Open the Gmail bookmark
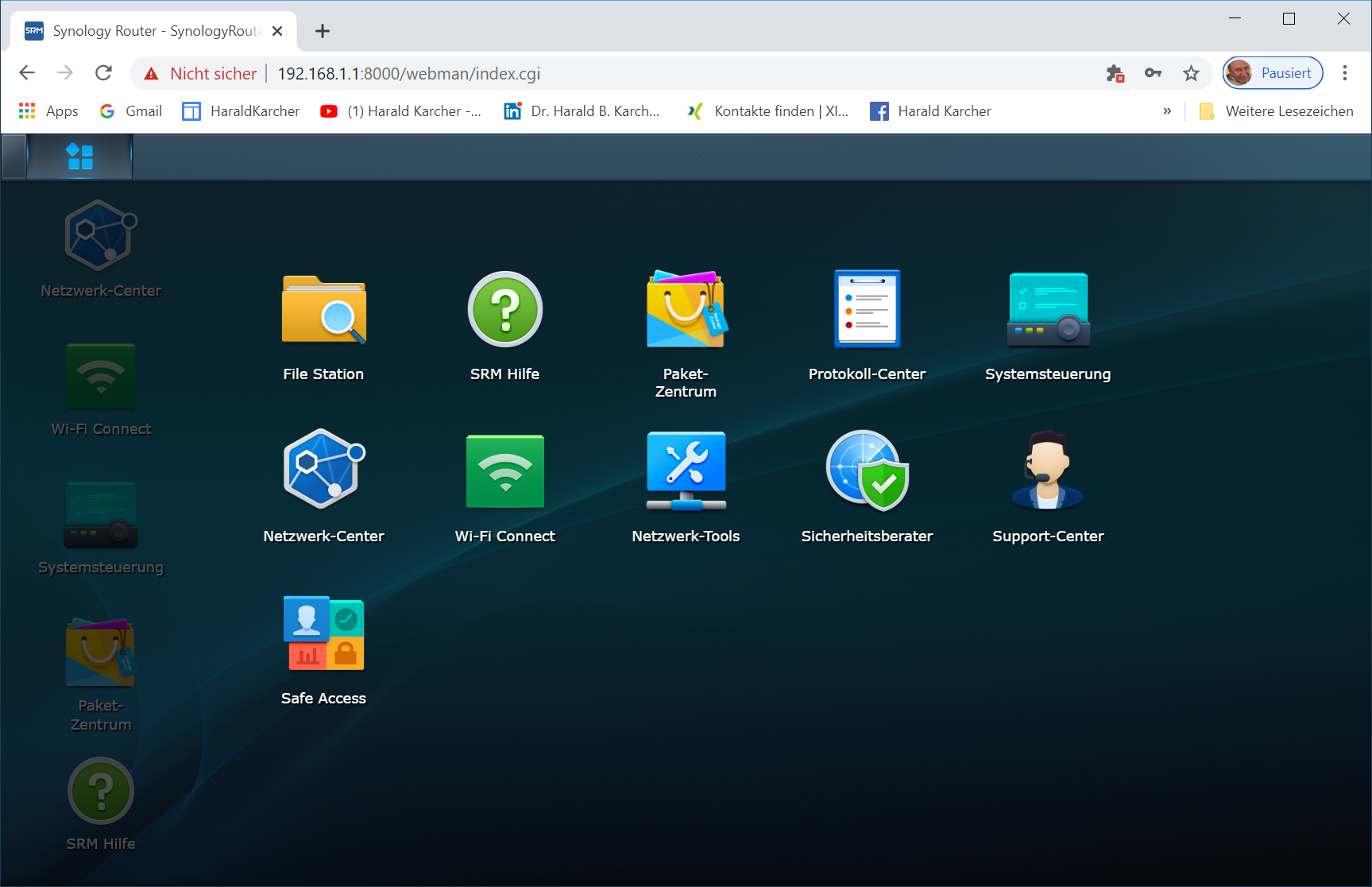Viewport: 1372px width, 887px height. coord(131,111)
